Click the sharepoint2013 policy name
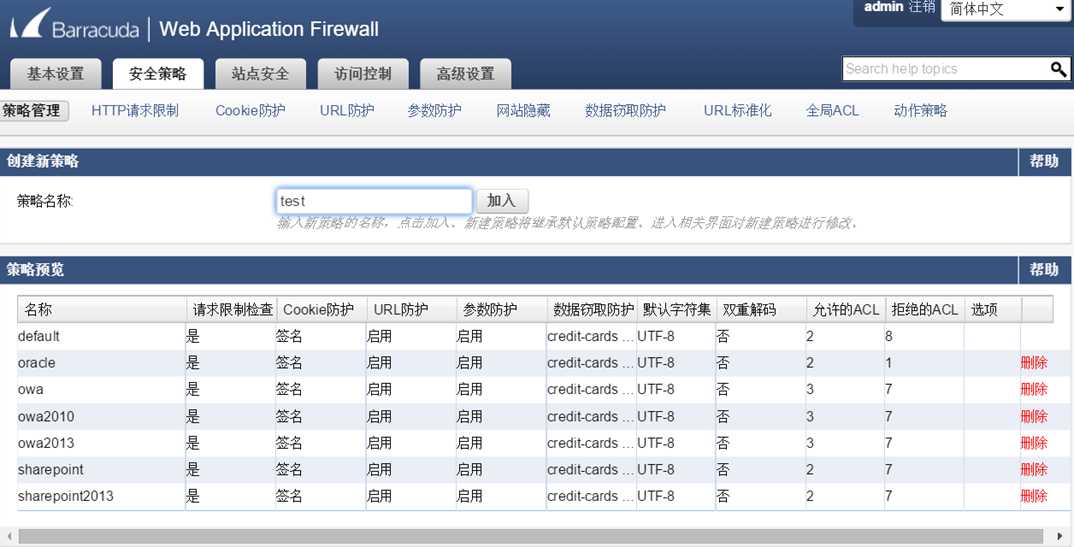Viewport: 1074px width, 547px height. pos(66,496)
